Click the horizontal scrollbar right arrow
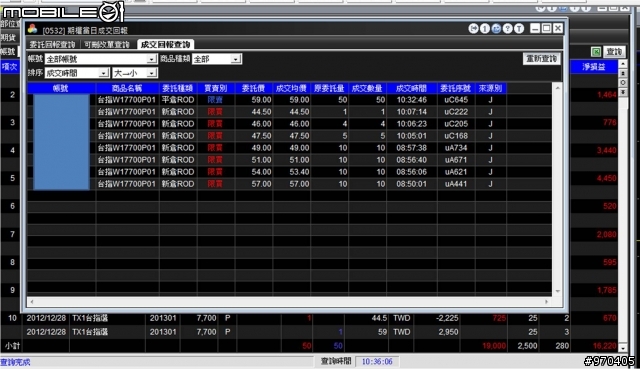Image resolution: width=640 pixels, height=369 pixels. 547,302
